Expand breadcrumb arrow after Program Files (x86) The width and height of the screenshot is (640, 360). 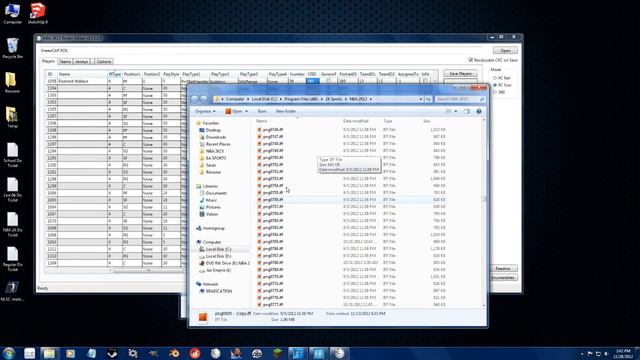(322, 99)
